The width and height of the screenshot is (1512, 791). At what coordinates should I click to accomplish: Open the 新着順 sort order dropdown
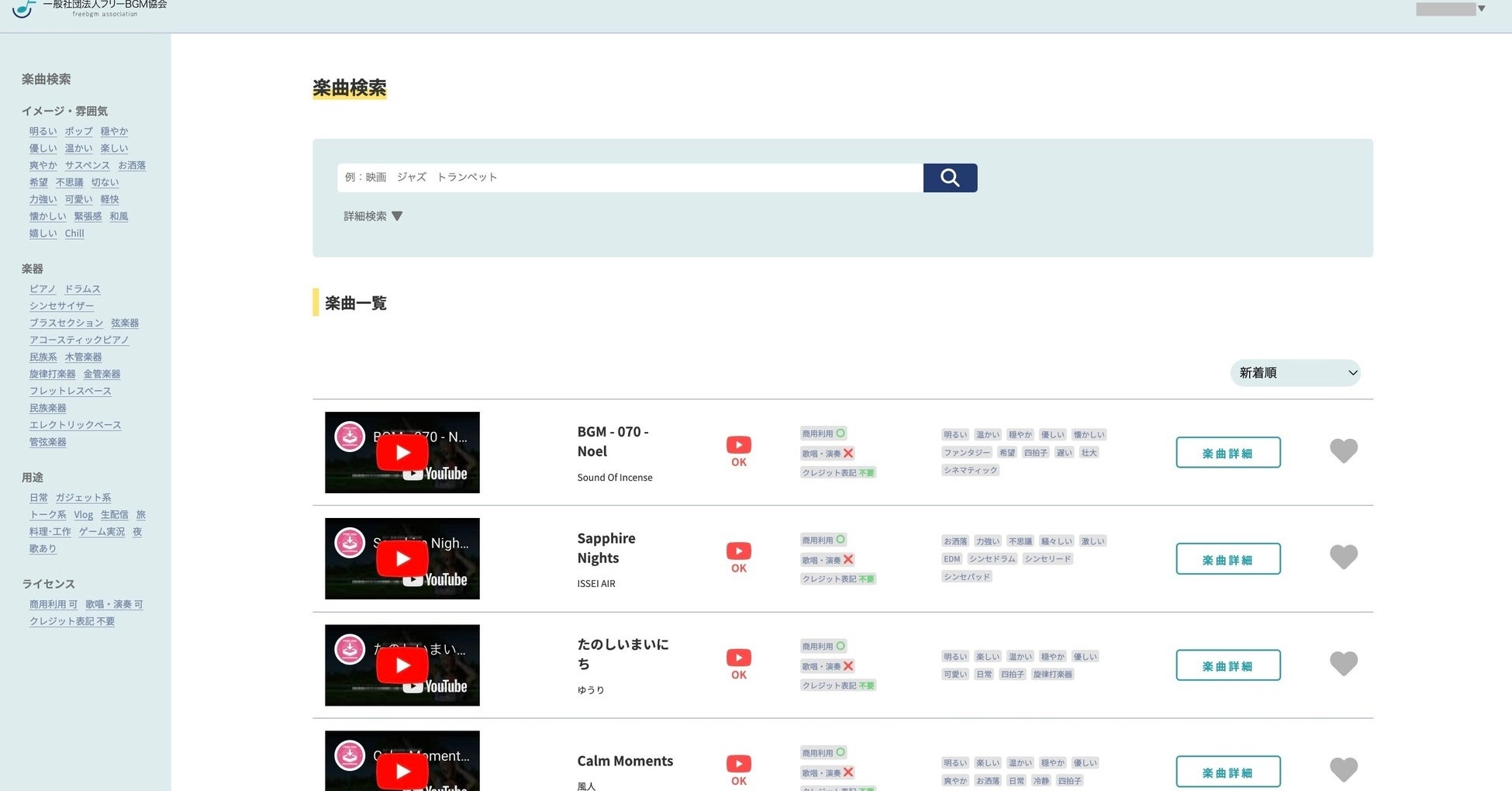pyautogui.click(x=1294, y=372)
